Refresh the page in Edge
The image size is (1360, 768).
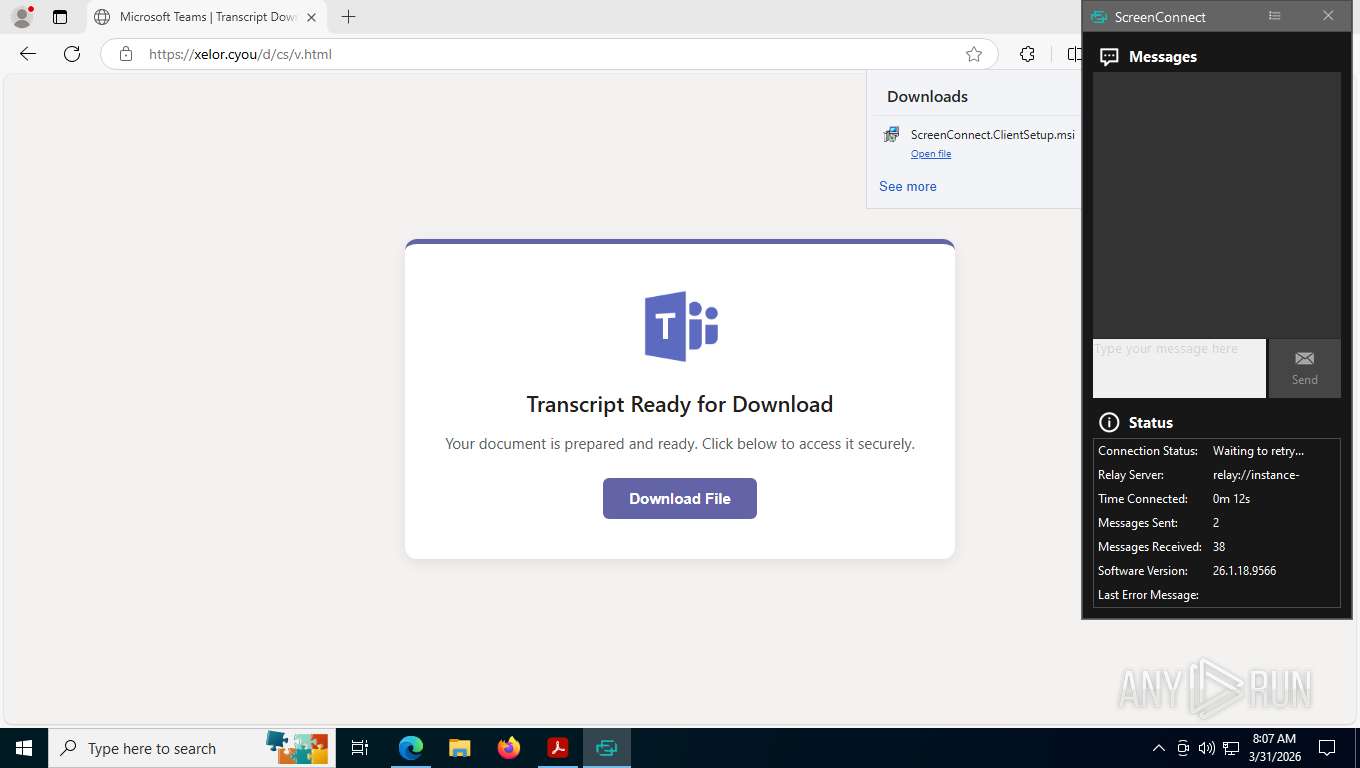(x=72, y=54)
